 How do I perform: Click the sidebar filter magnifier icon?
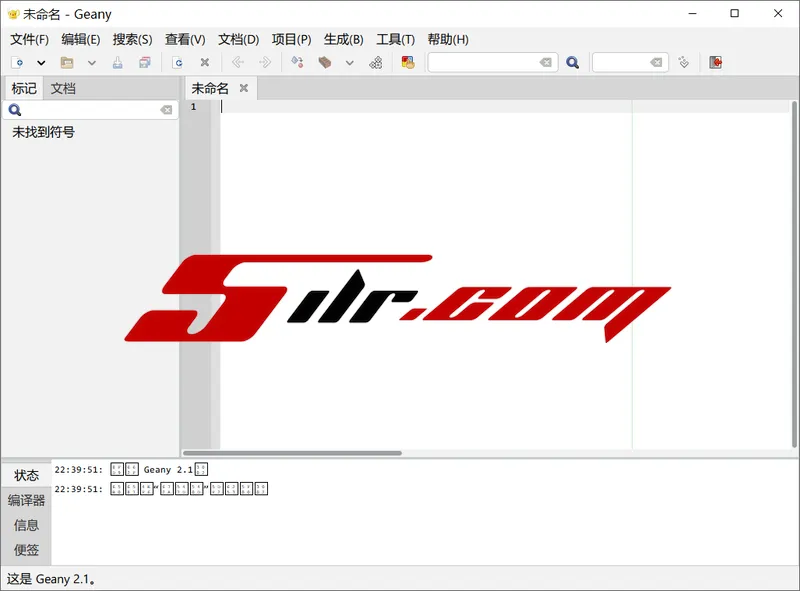pos(15,110)
